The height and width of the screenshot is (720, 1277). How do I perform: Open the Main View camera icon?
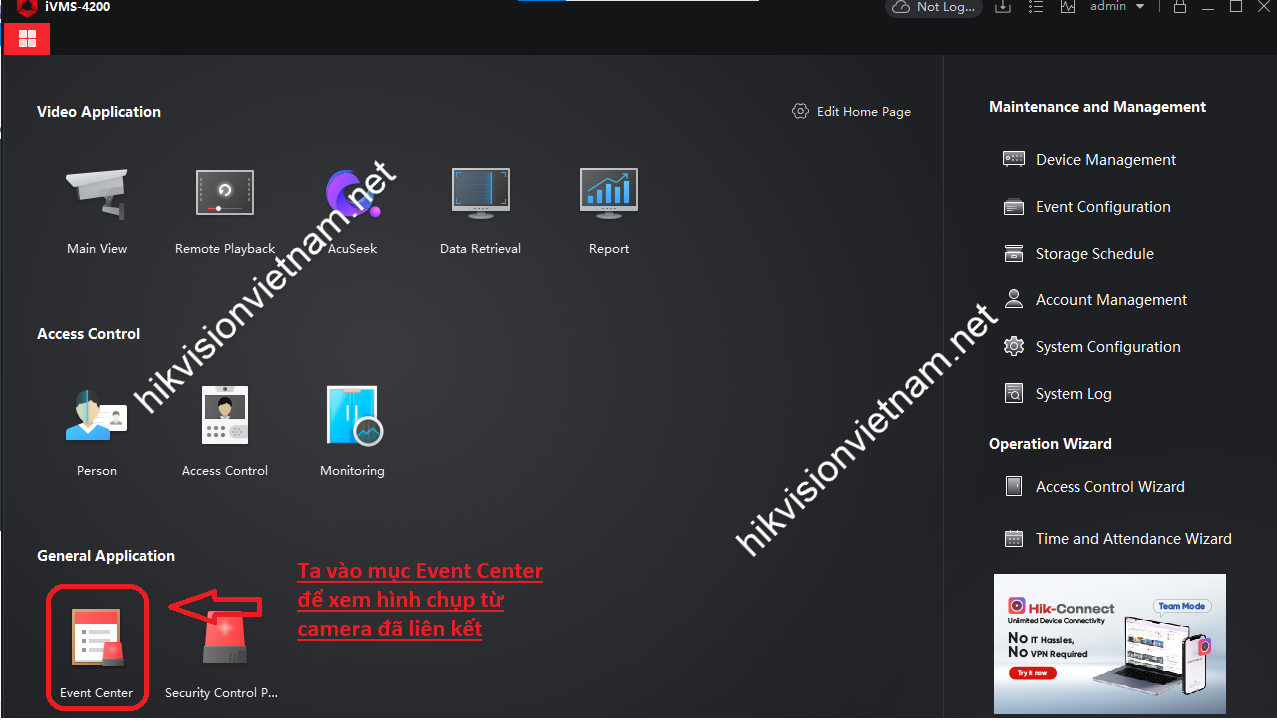(x=97, y=194)
